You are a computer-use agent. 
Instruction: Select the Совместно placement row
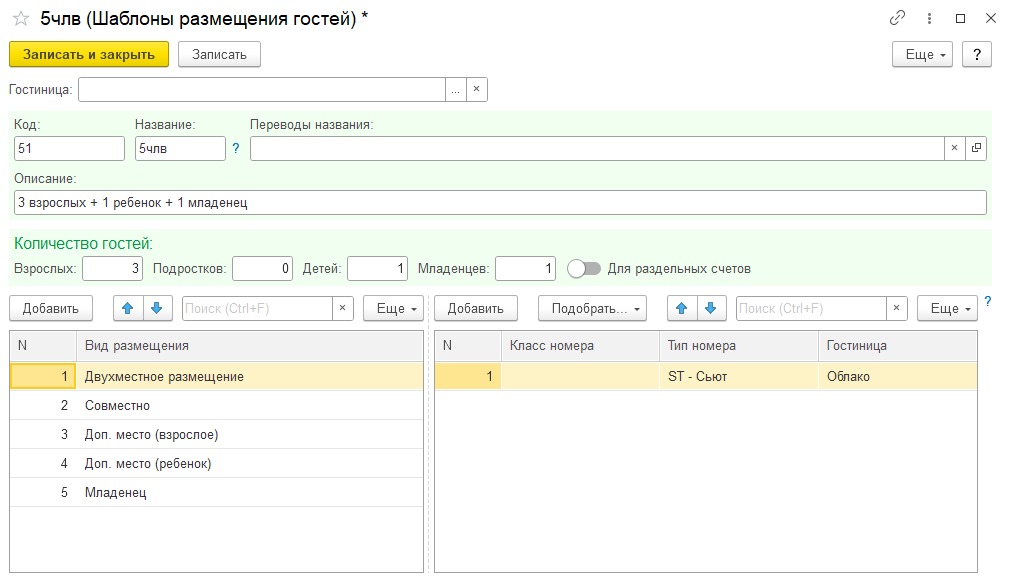[118, 406]
